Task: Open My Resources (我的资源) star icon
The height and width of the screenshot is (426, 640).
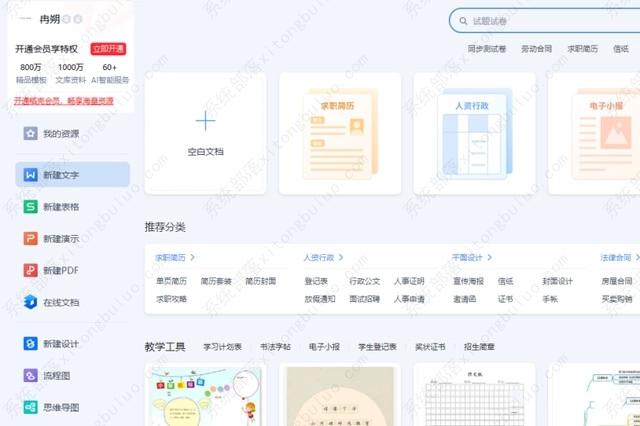Action: (31, 133)
